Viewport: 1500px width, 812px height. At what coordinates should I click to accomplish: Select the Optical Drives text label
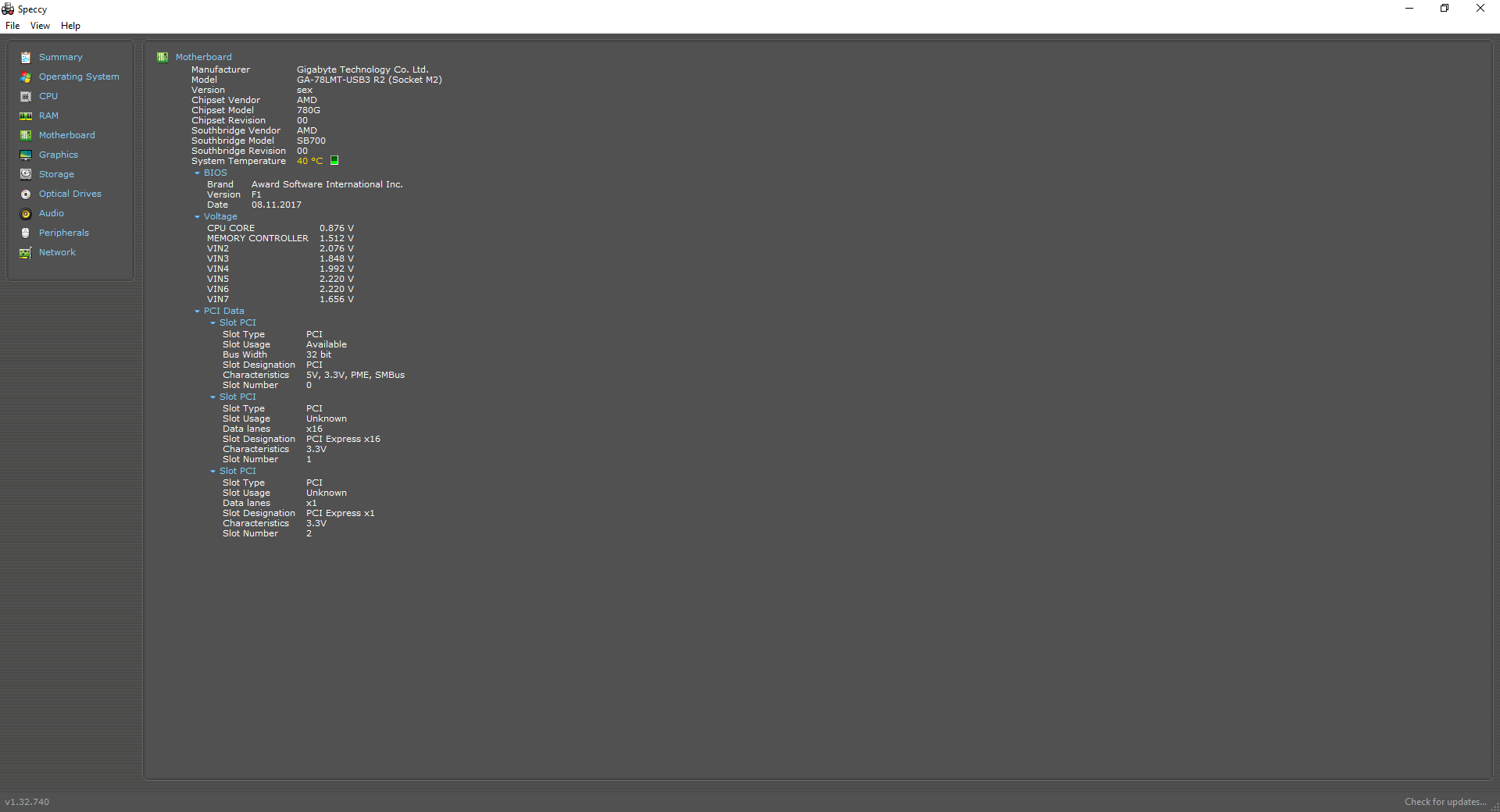pyautogui.click(x=70, y=194)
